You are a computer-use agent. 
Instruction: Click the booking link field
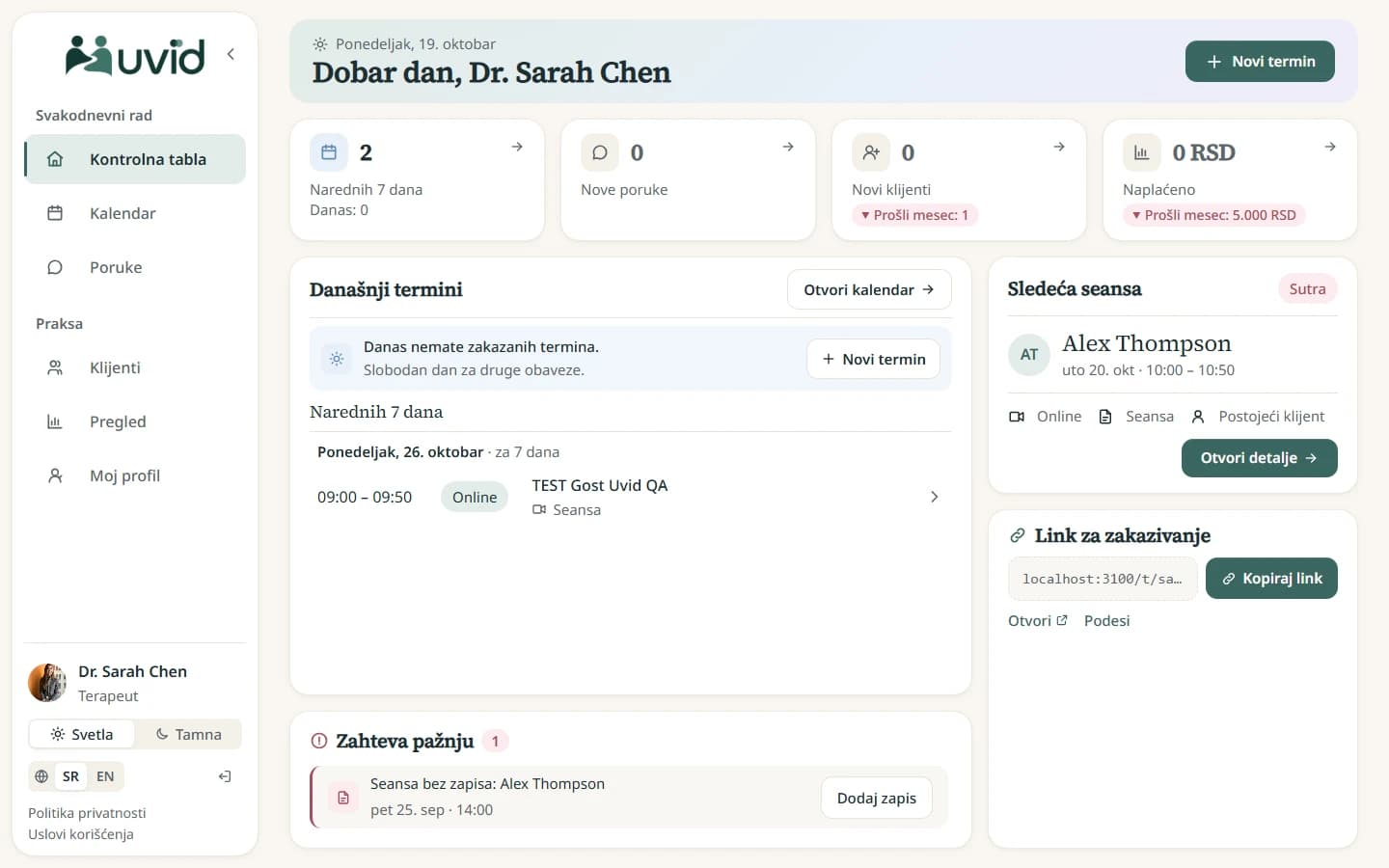1103,579
